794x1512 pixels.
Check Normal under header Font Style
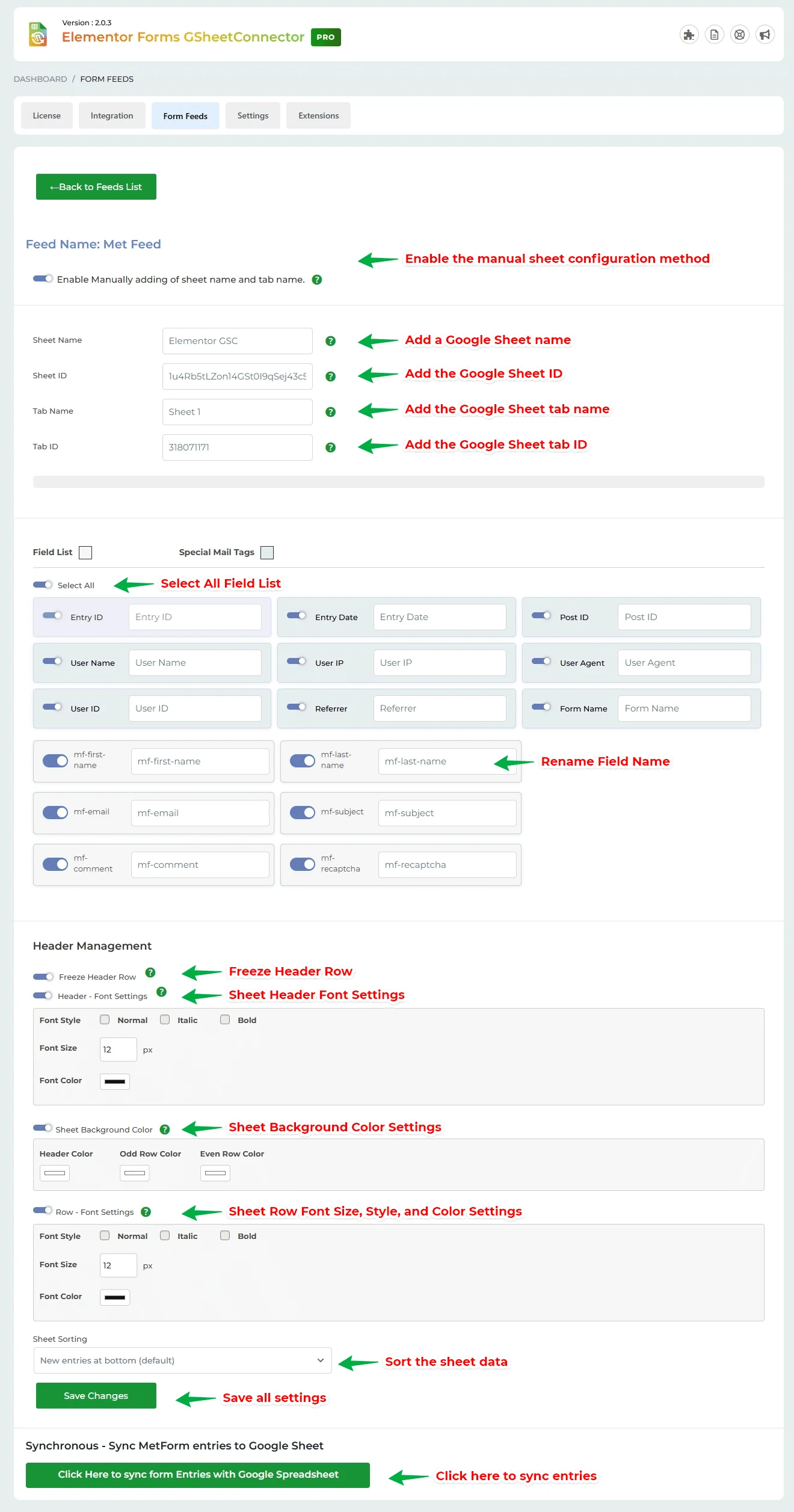[105, 1019]
